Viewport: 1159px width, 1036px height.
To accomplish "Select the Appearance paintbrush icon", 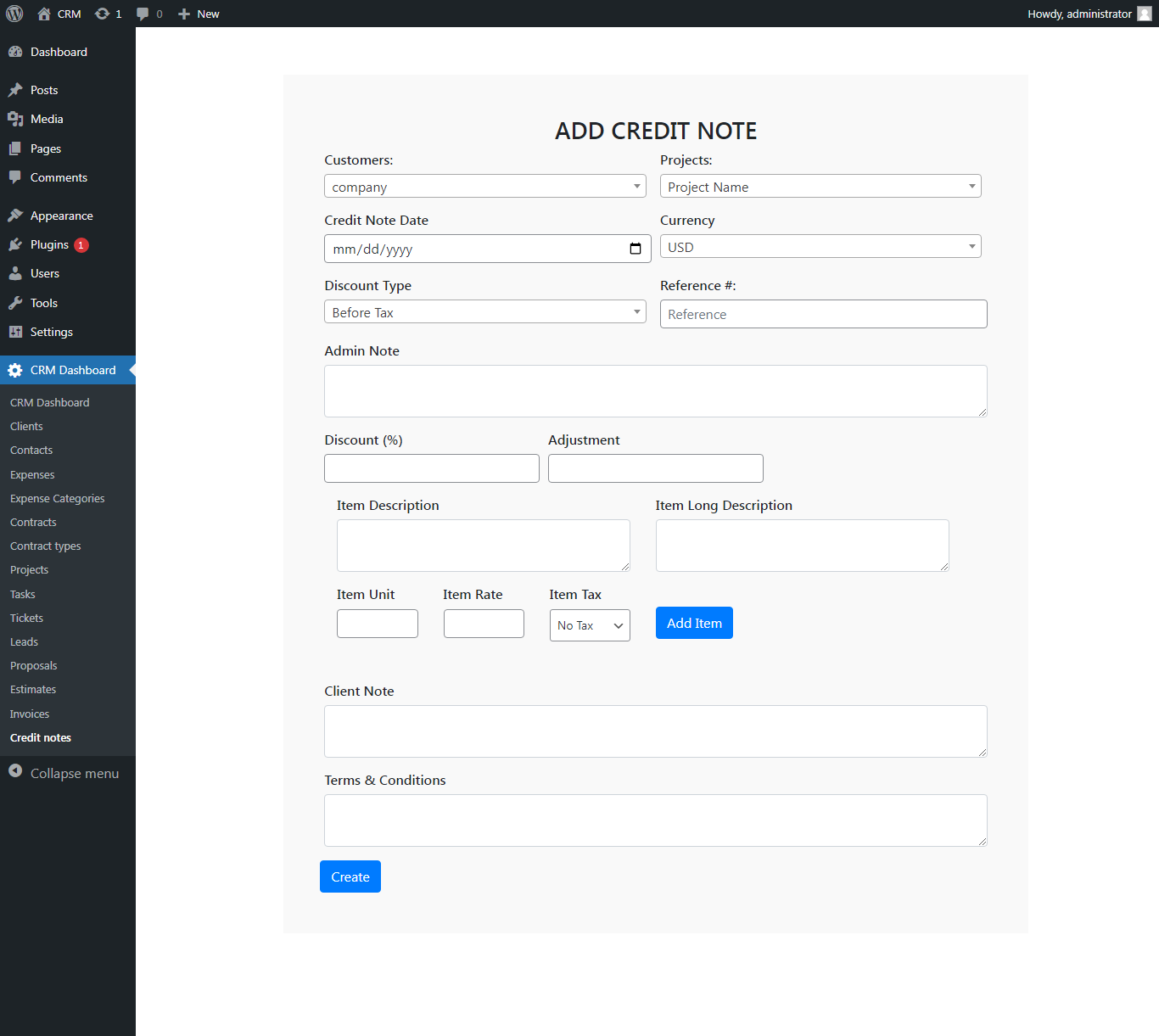I will point(17,215).
